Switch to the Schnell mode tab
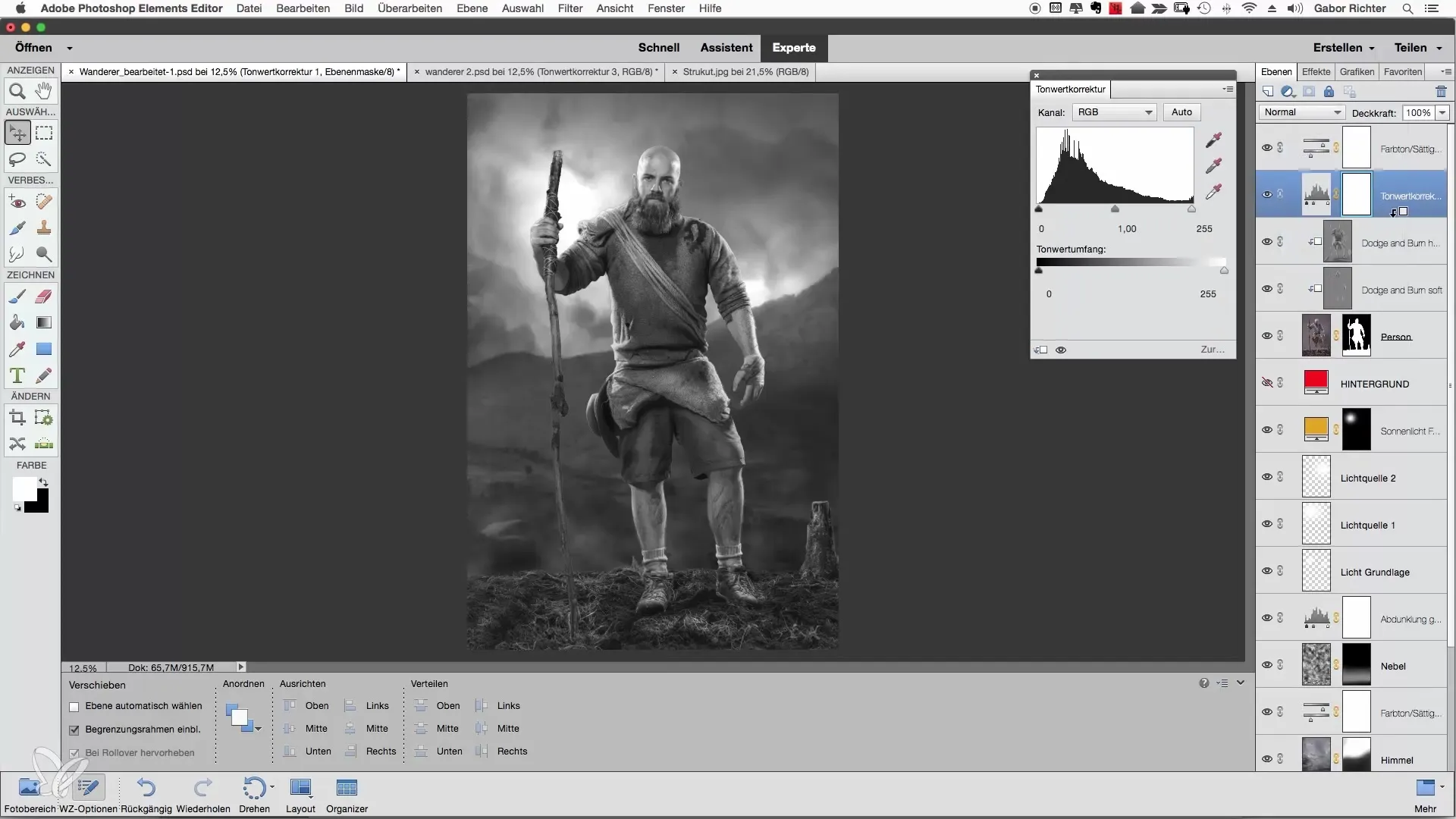 (658, 48)
